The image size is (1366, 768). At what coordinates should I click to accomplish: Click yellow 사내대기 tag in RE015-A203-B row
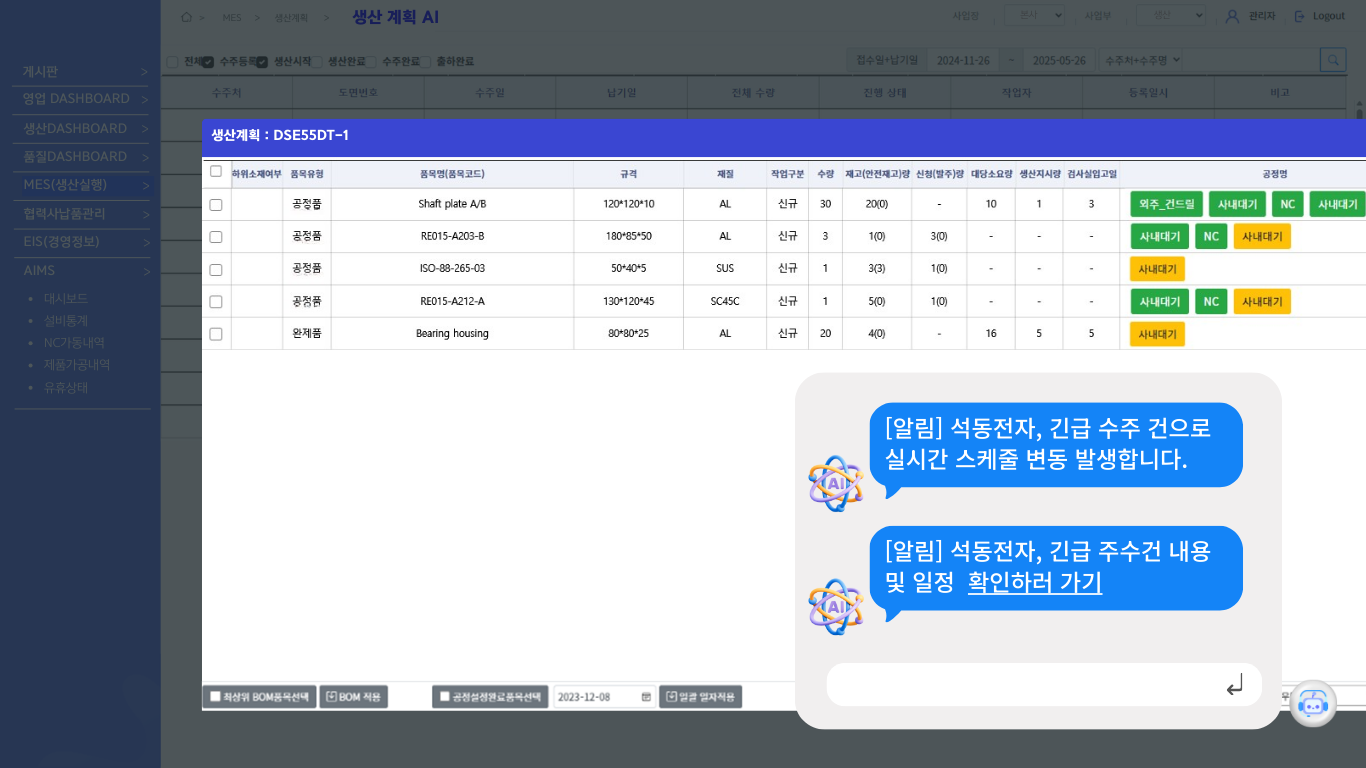pyautogui.click(x=1262, y=236)
